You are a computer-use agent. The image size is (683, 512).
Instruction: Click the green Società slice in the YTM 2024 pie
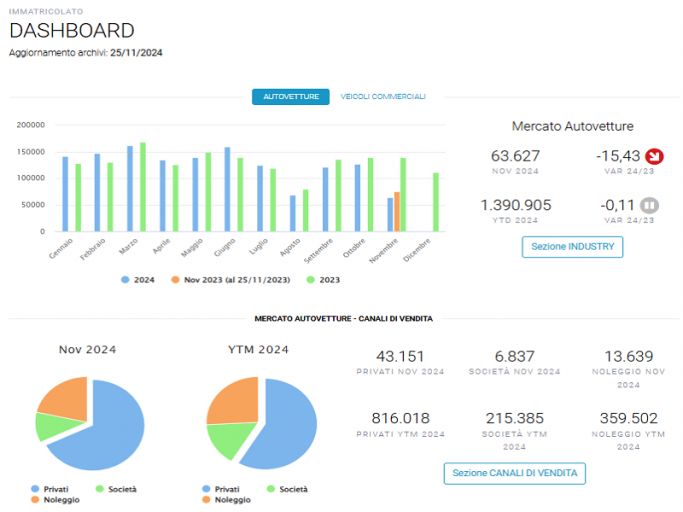click(x=229, y=438)
